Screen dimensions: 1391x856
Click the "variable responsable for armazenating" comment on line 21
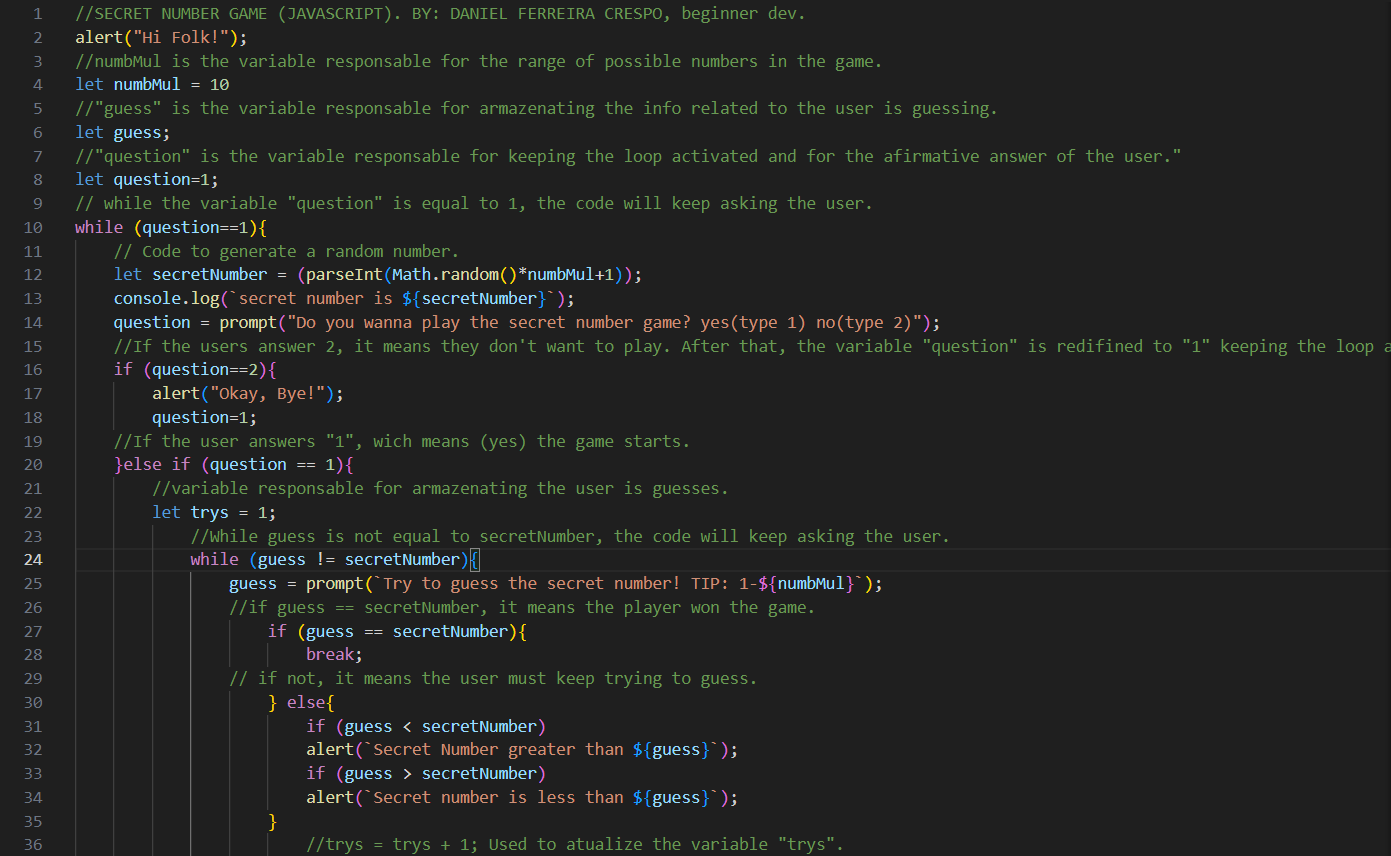point(440,489)
